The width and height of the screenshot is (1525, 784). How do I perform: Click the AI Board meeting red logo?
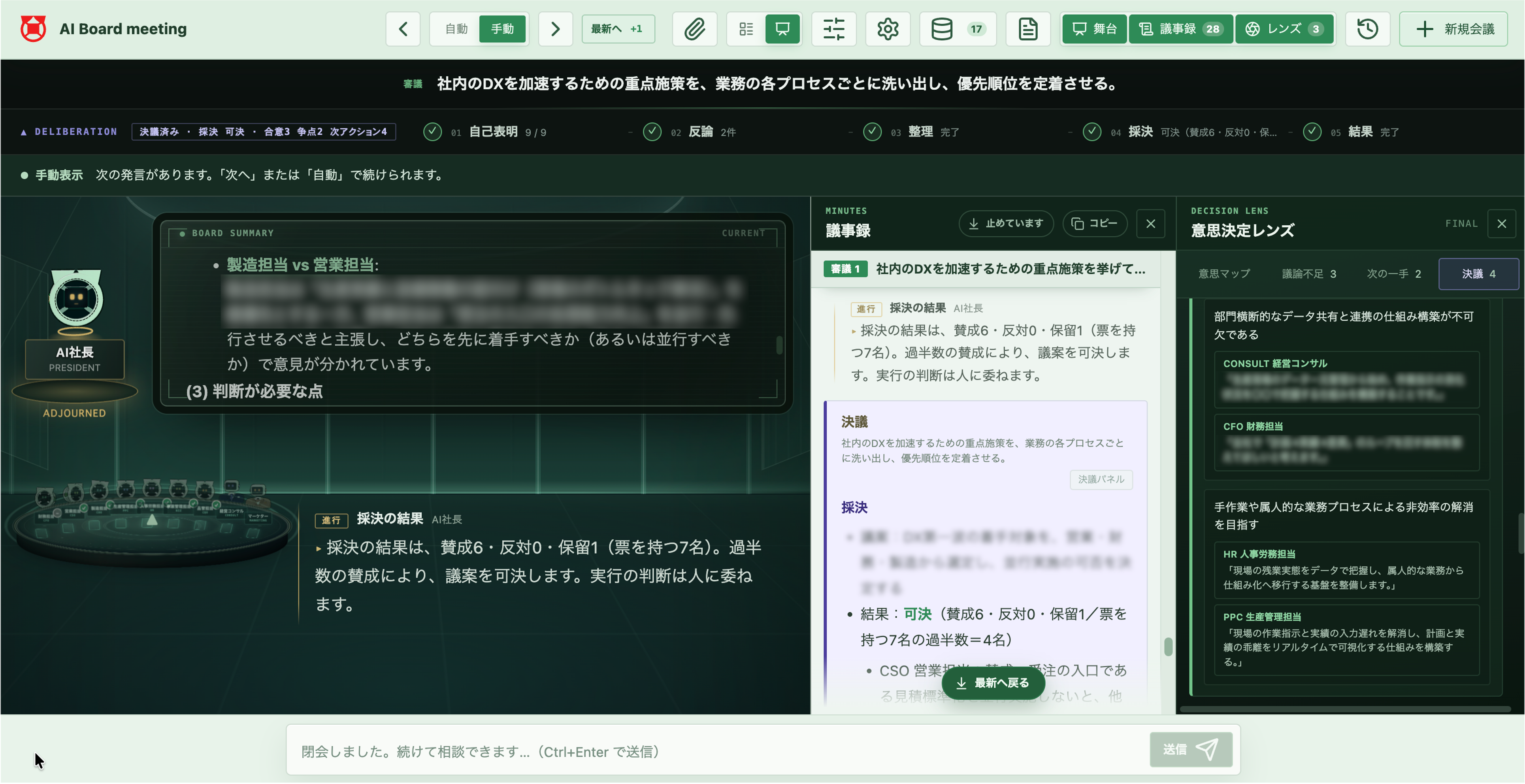pos(33,28)
